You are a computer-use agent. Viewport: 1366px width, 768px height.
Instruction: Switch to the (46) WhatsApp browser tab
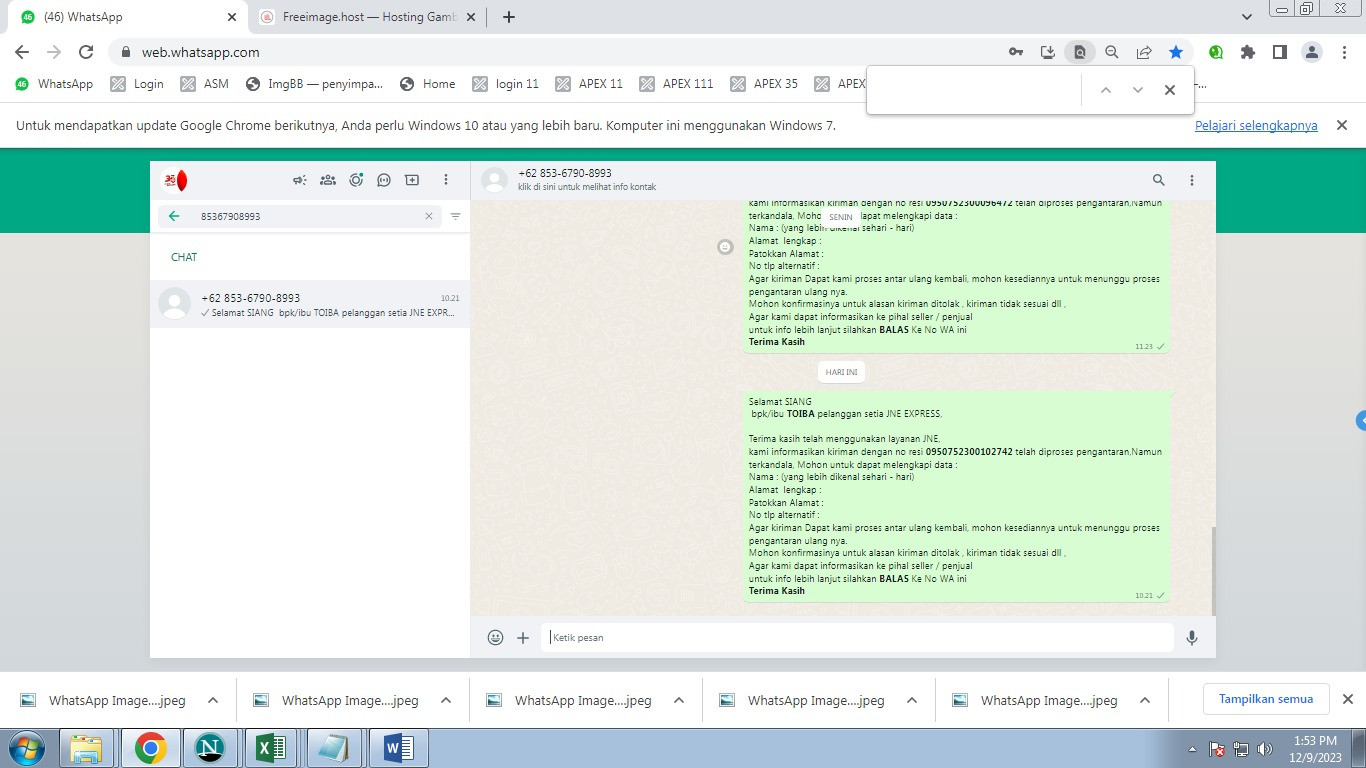coord(130,17)
